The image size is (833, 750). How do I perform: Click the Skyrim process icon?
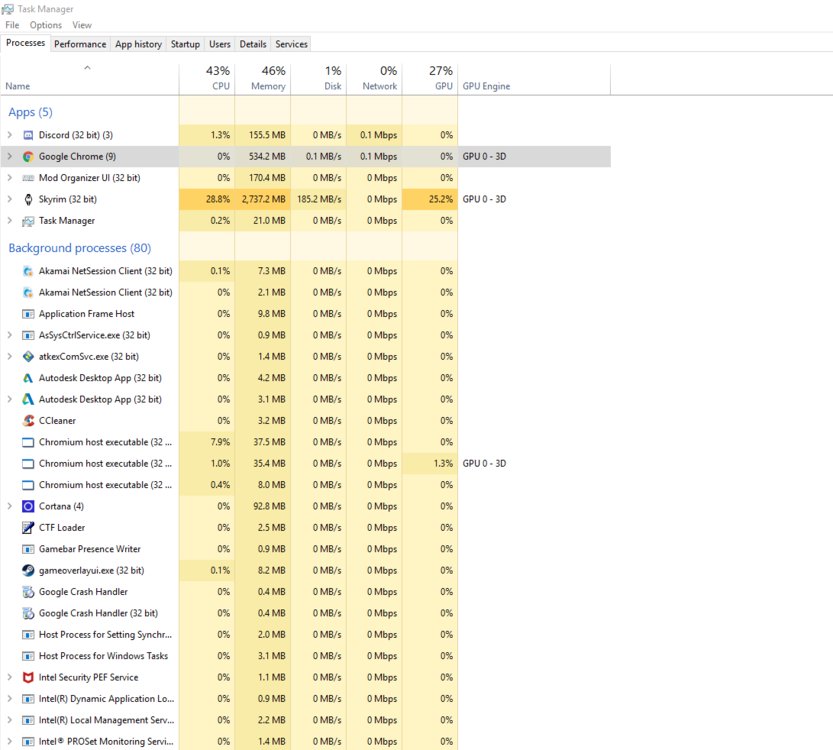pyautogui.click(x=28, y=199)
